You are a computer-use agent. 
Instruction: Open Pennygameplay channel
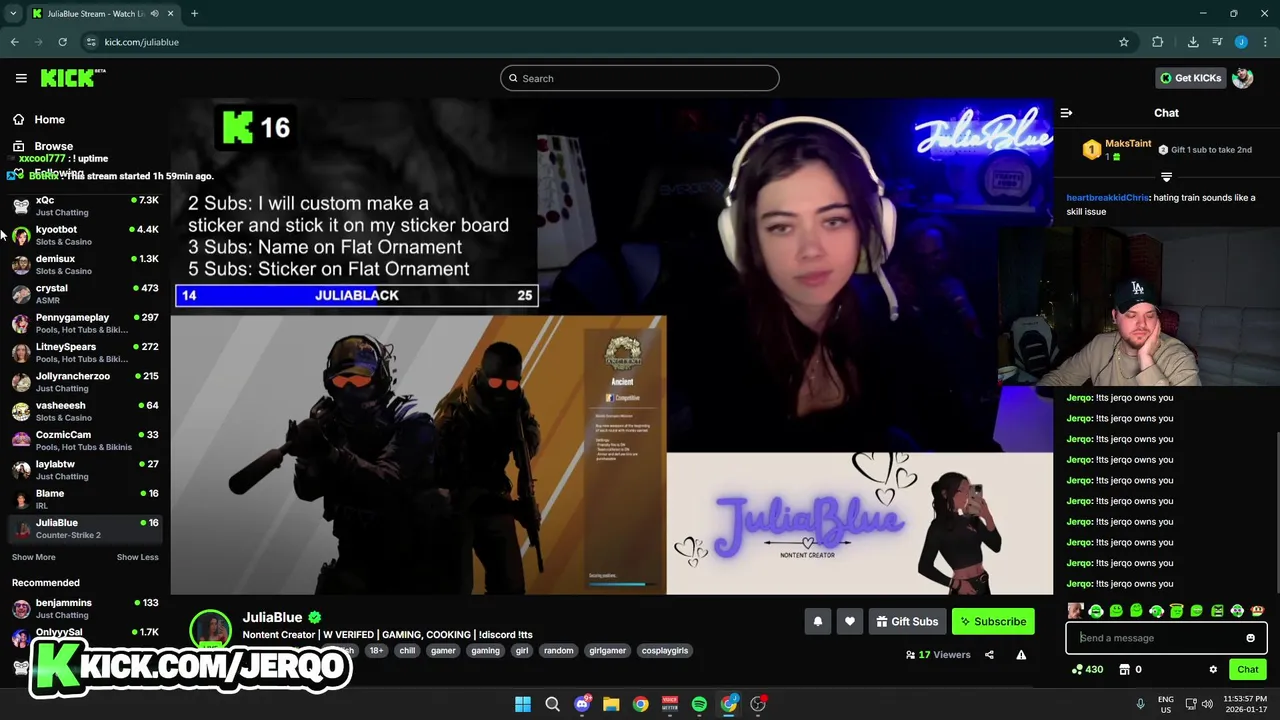click(x=85, y=323)
